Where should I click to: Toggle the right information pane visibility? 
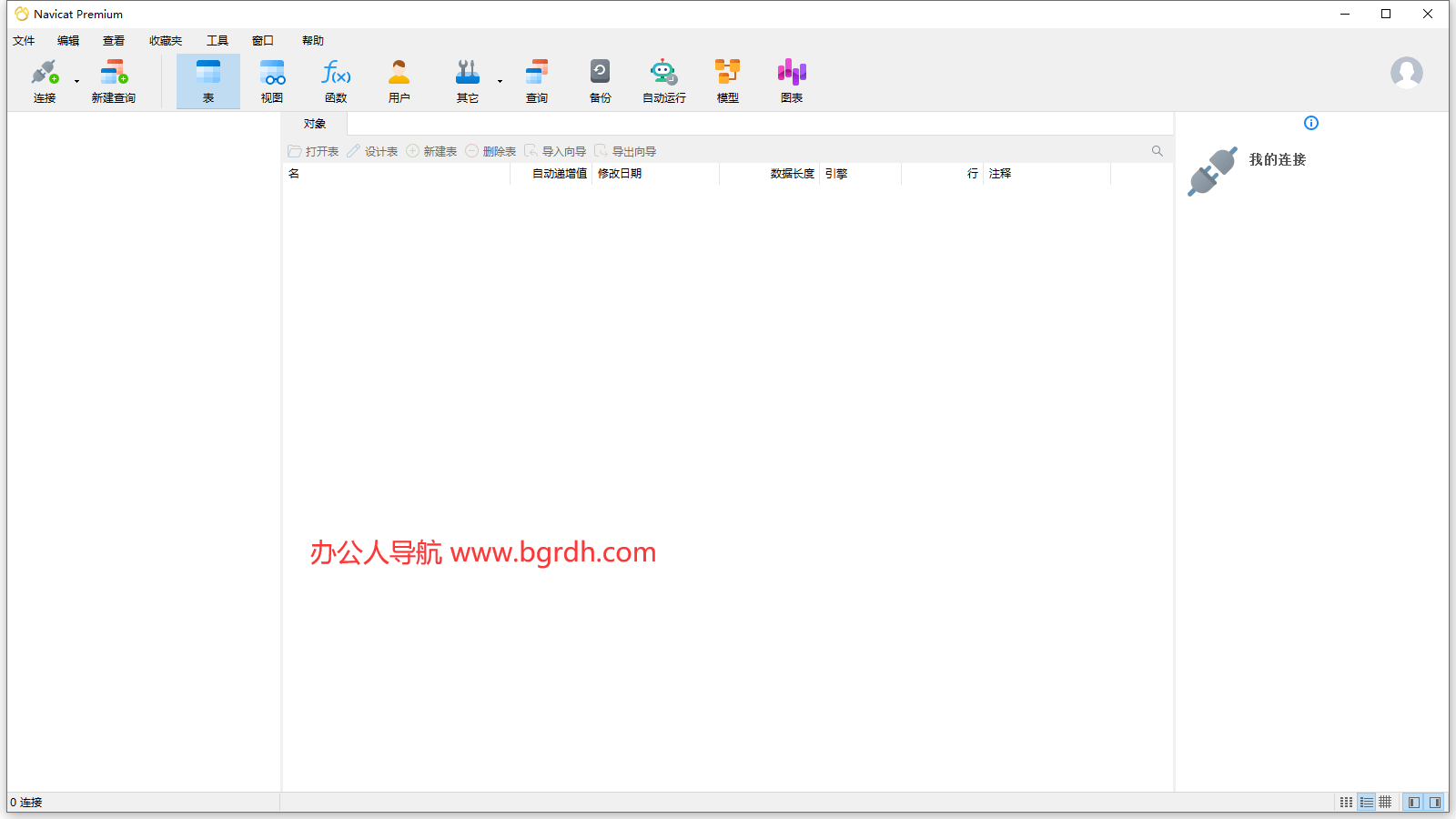coord(1435,803)
